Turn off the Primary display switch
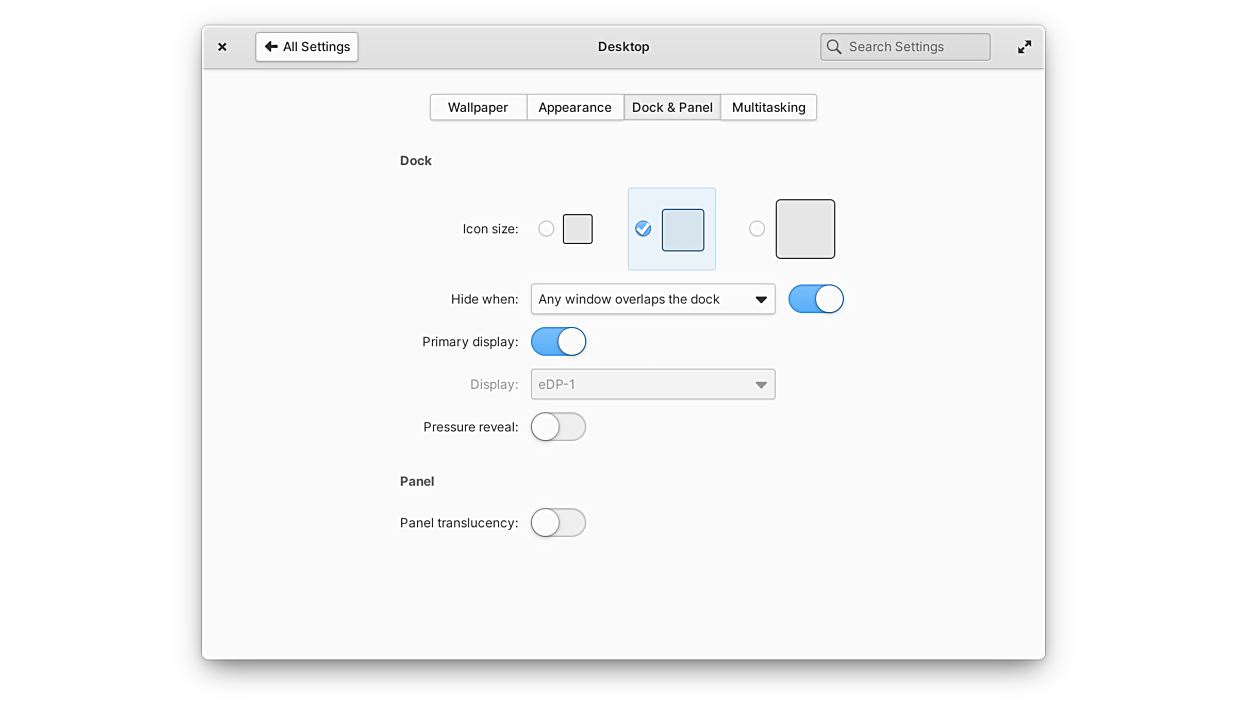The height and width of the screenshot is (702, 1248). point(558,342)
